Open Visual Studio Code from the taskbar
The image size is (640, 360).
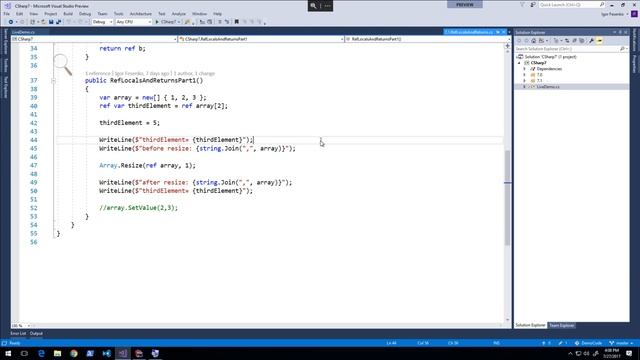(107, 353)
